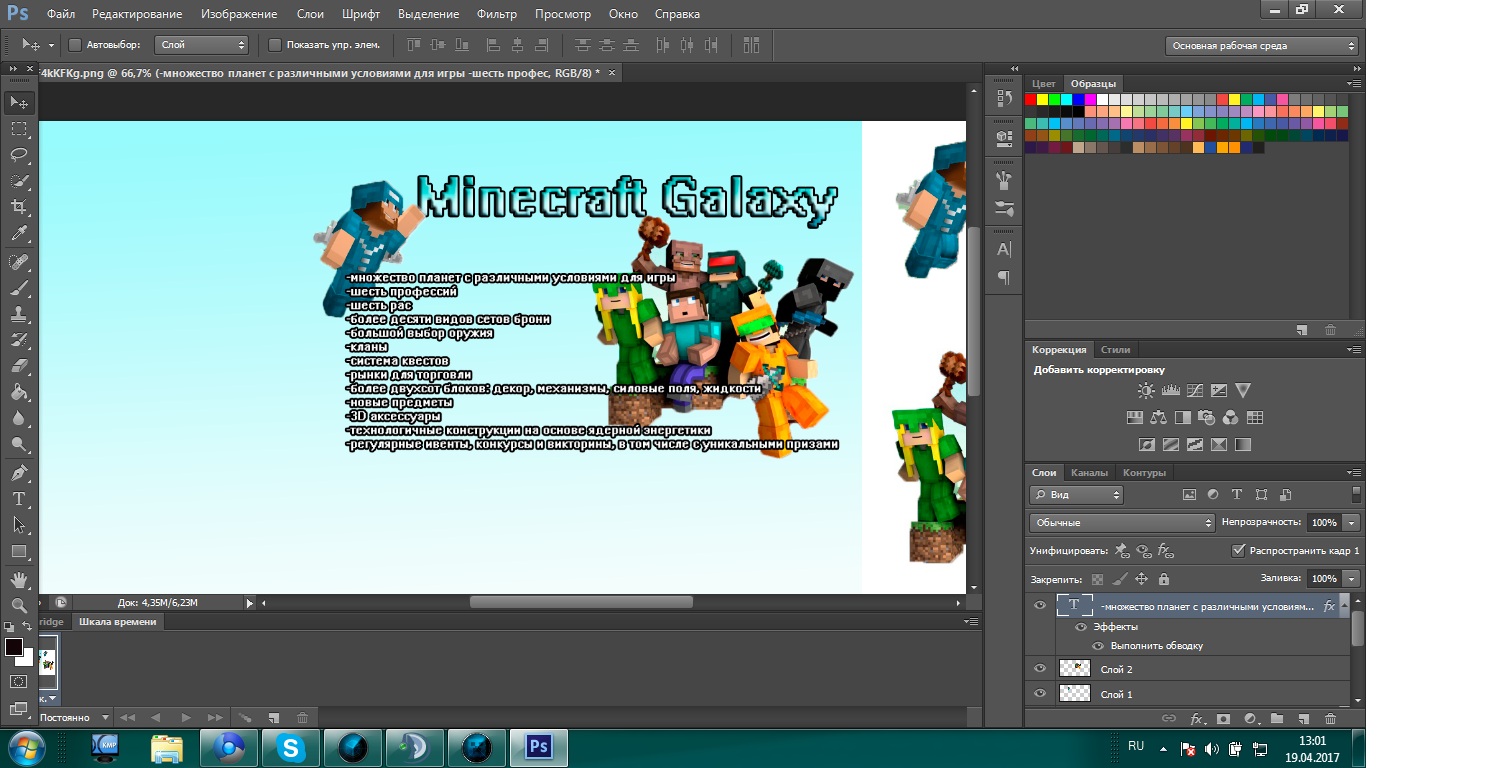Expand the Непрозрачность opacity dropdown arrow
The height and width of the screenshot is (768, 1502).
click(1352, 523)
